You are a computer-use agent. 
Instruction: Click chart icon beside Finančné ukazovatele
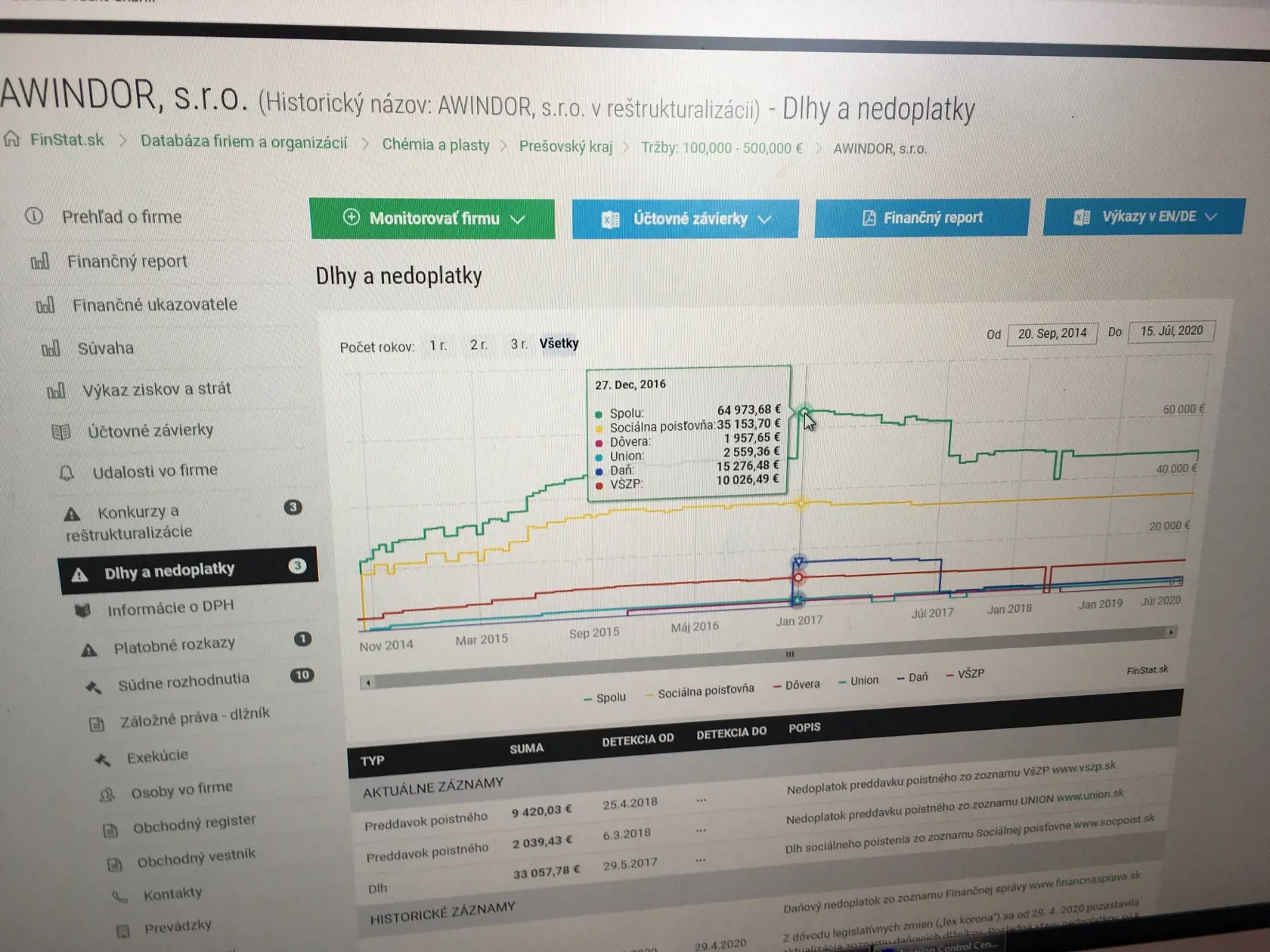[45, 305]
